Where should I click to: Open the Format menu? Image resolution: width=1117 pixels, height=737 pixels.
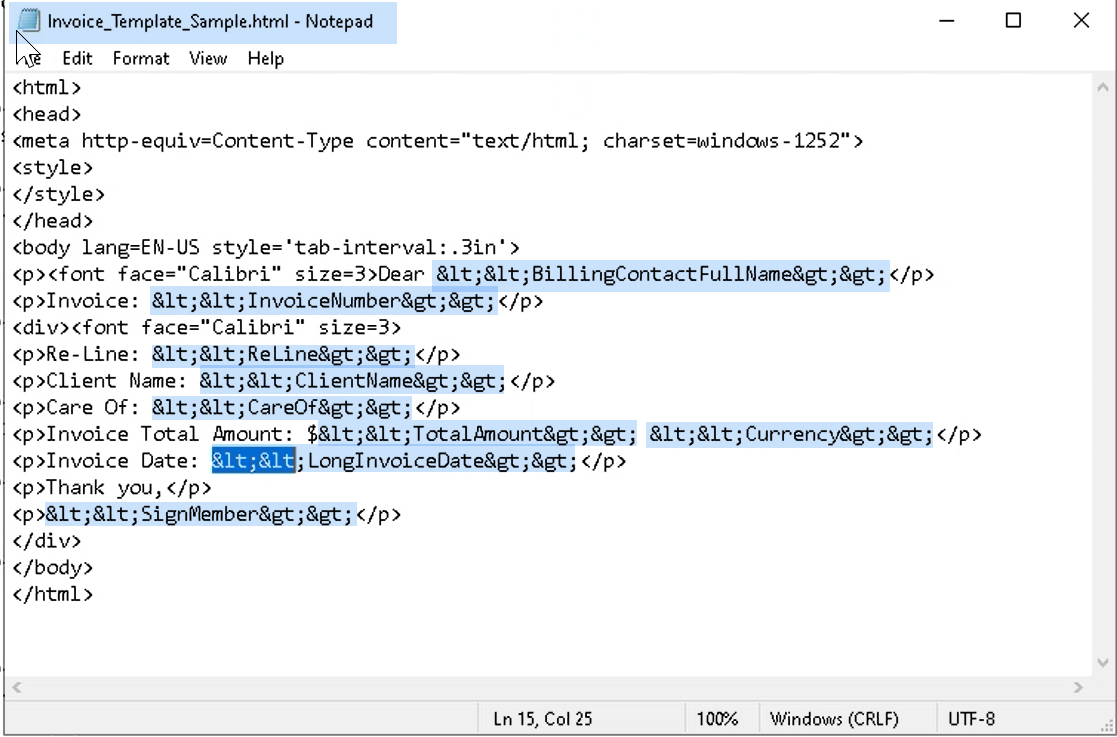(141, 58)
